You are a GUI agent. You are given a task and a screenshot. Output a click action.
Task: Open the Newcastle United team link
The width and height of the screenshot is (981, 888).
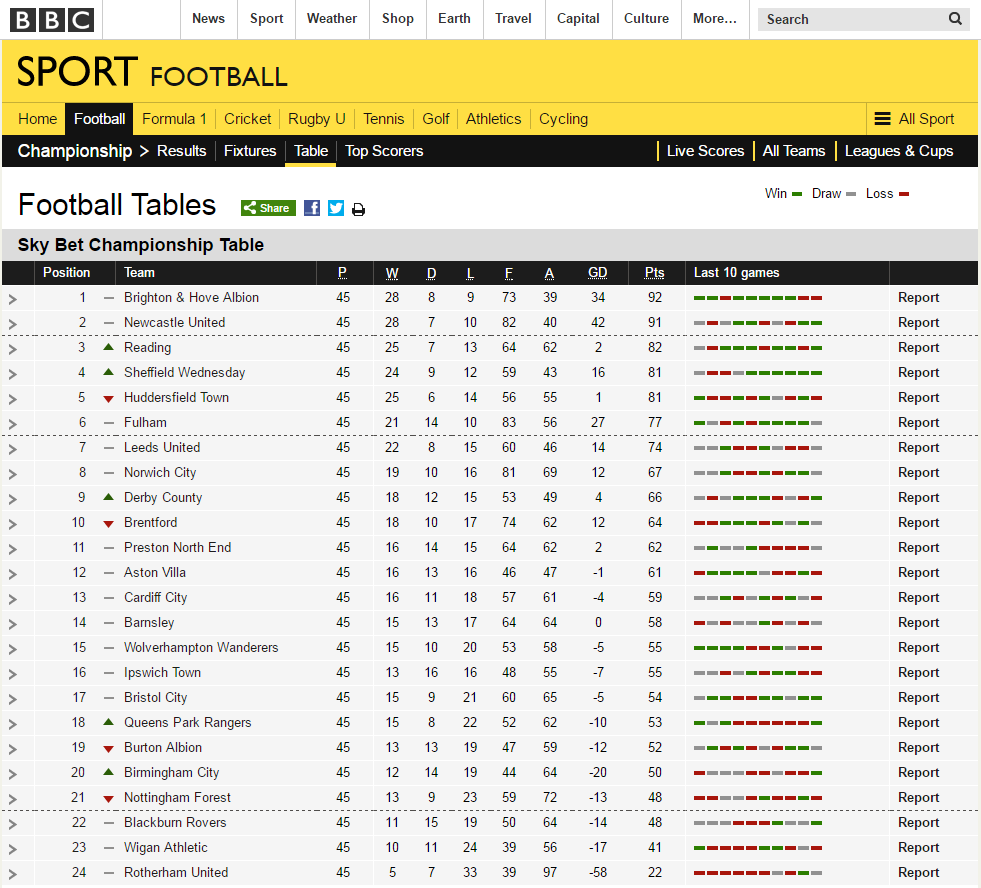[175, 322]
